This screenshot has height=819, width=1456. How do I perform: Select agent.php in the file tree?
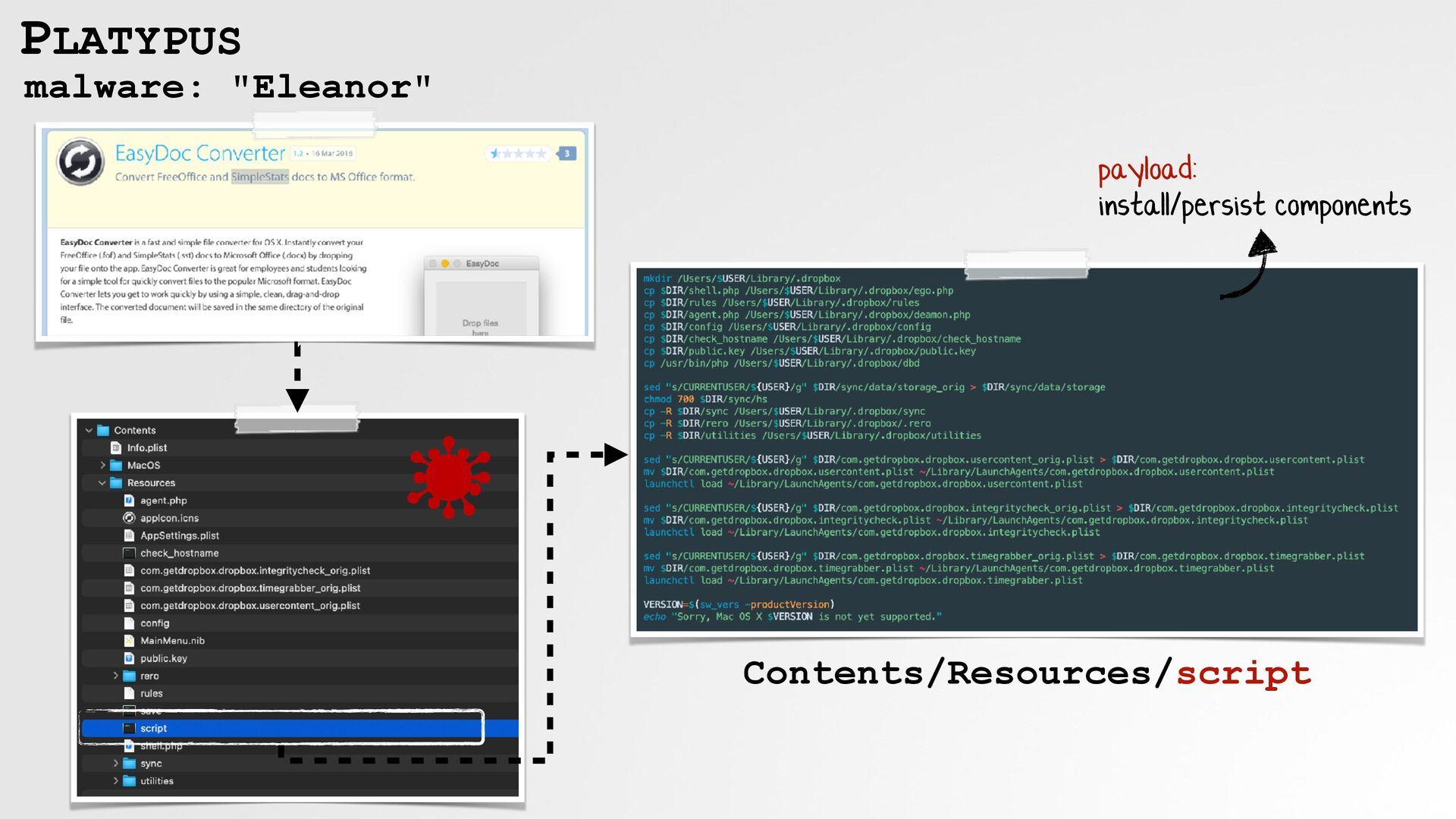coord(163,500)
